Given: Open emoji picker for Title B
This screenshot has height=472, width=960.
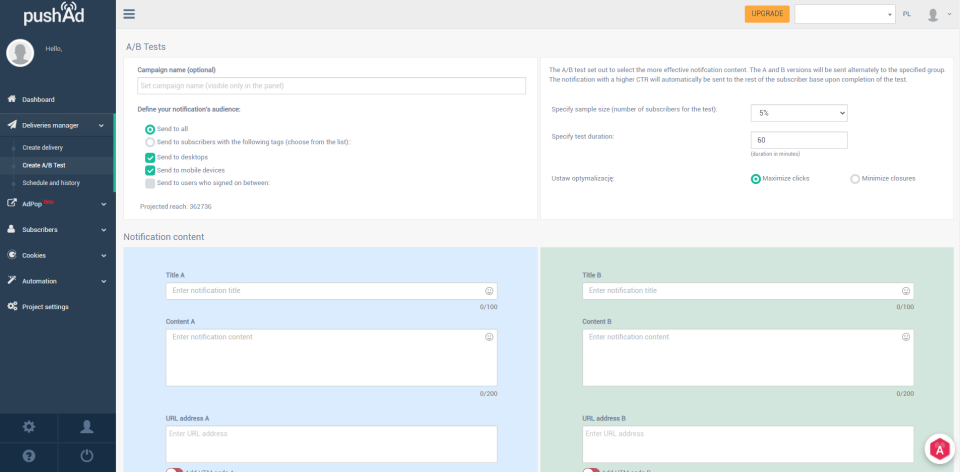Looking at the screenshot, I should pyautogui.click(x=906, y=291).
